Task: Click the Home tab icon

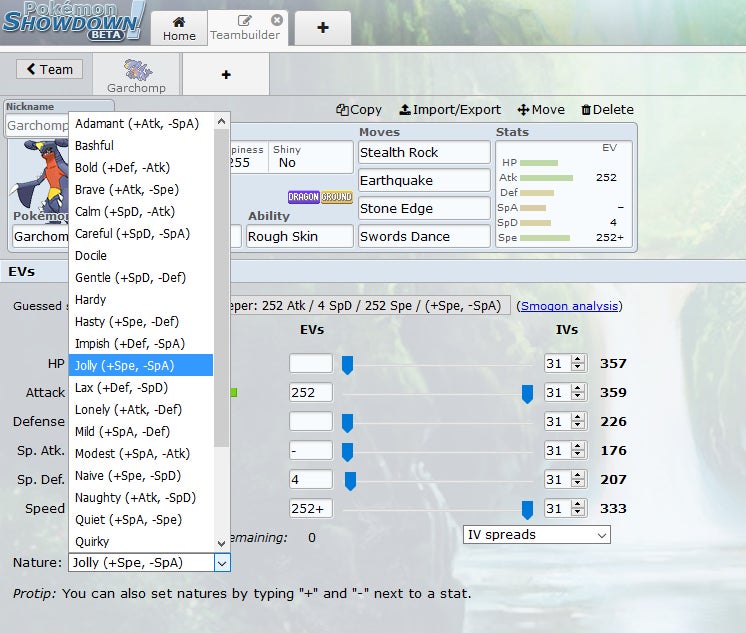Action: 179,21
